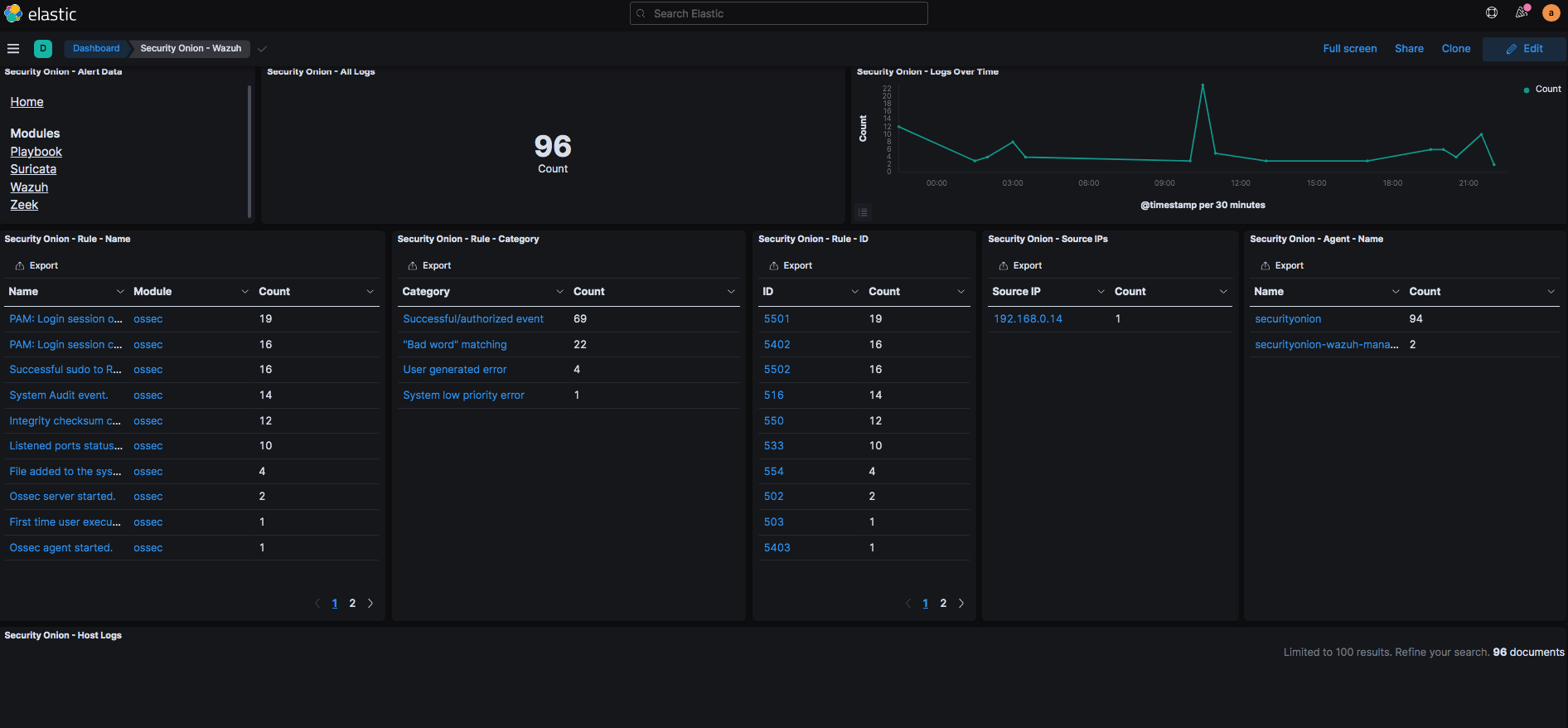Open Source IP column options chevron
Viewport: 1568px width, 728px height.
(1101, 291)
